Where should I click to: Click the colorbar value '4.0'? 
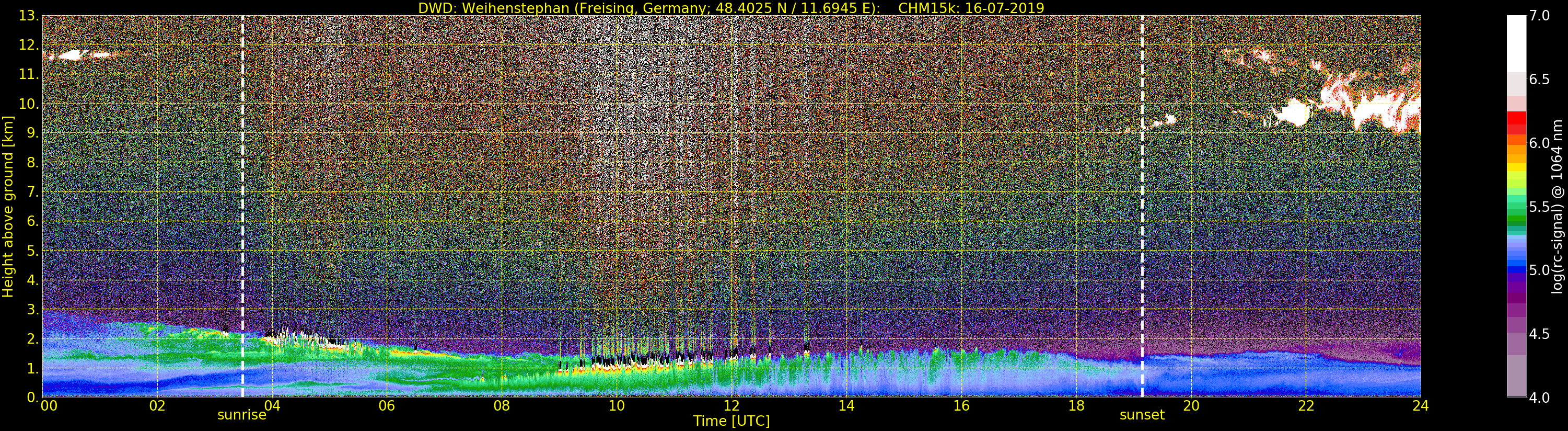point(1539,398)
